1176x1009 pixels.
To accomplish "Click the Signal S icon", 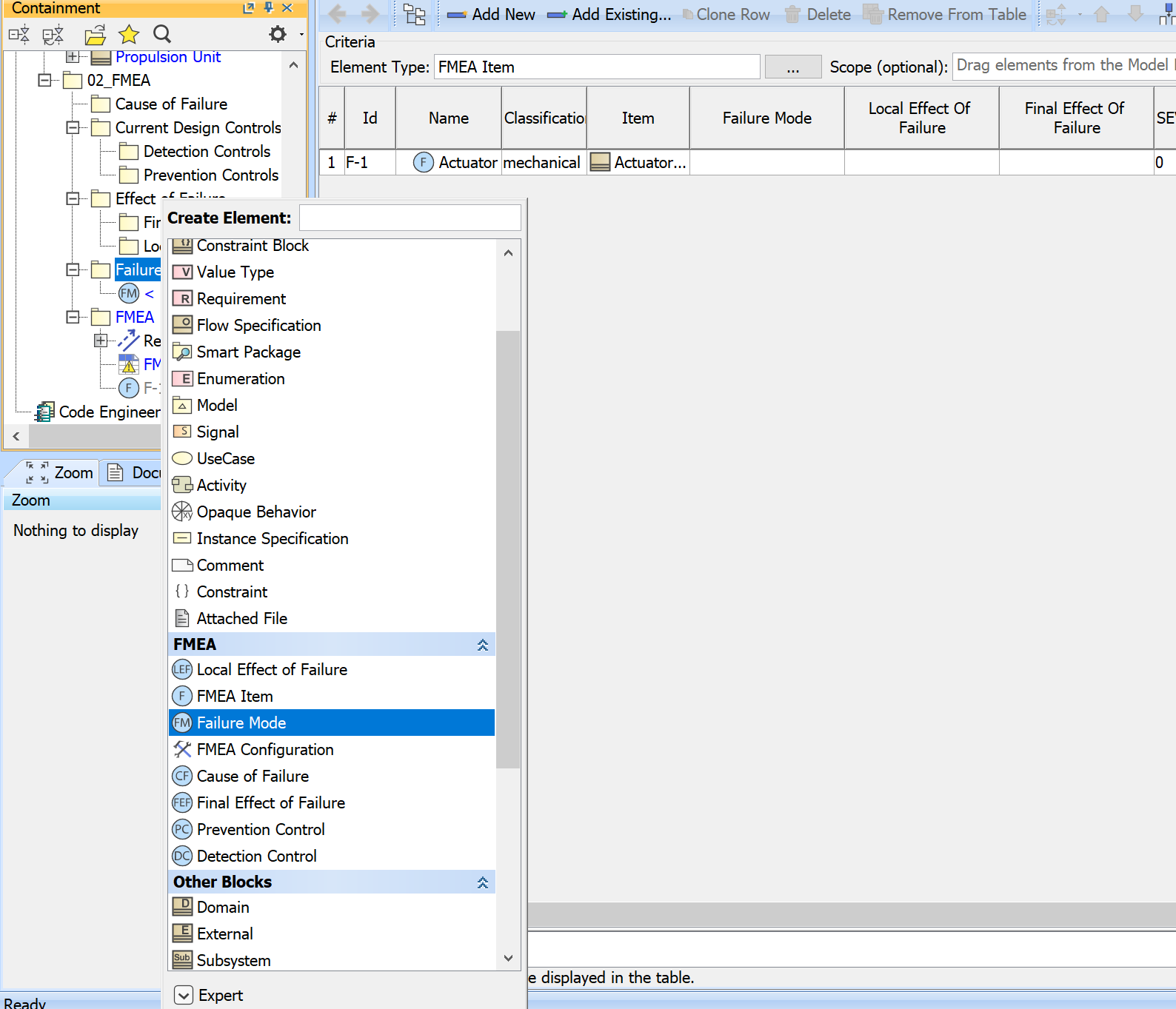I will 182,431.
